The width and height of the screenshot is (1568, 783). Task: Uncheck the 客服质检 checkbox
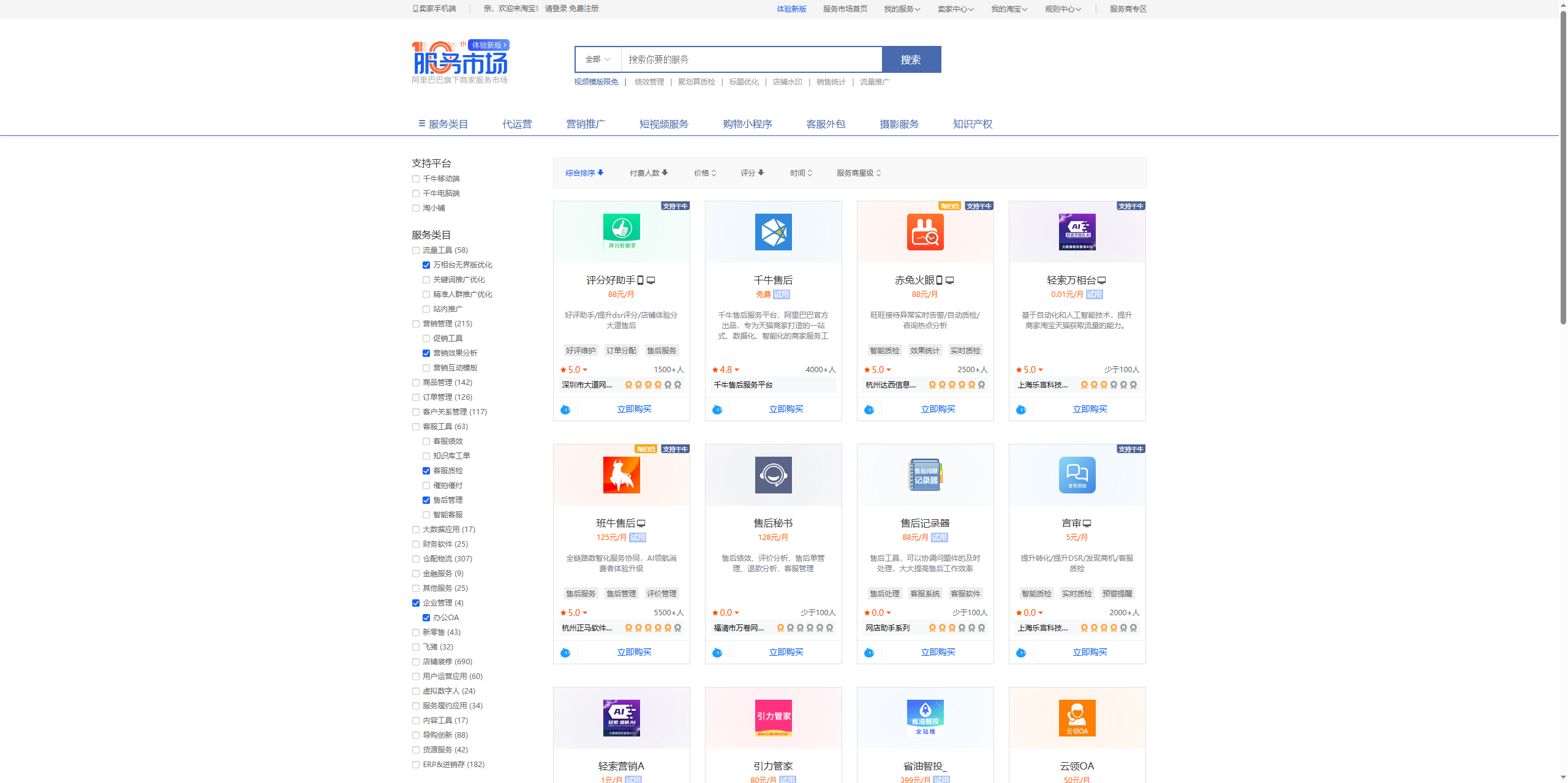(x=426, y=471)
